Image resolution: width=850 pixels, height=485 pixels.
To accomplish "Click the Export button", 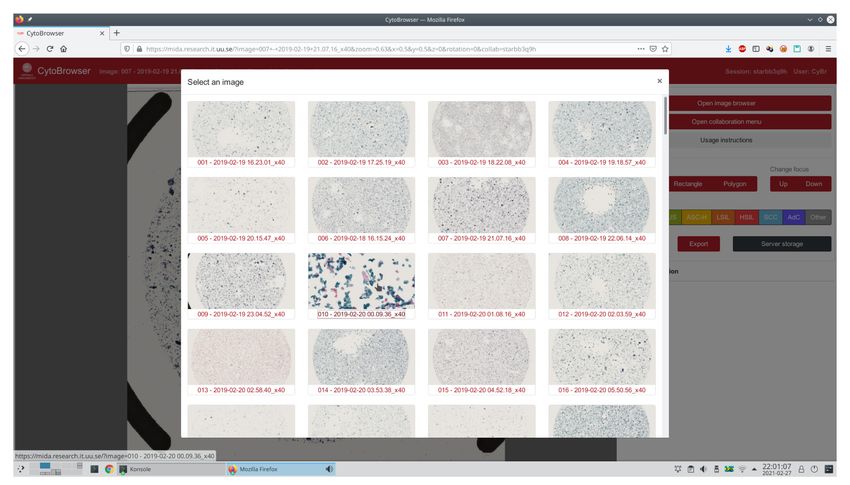I will [x=698, y=244].
